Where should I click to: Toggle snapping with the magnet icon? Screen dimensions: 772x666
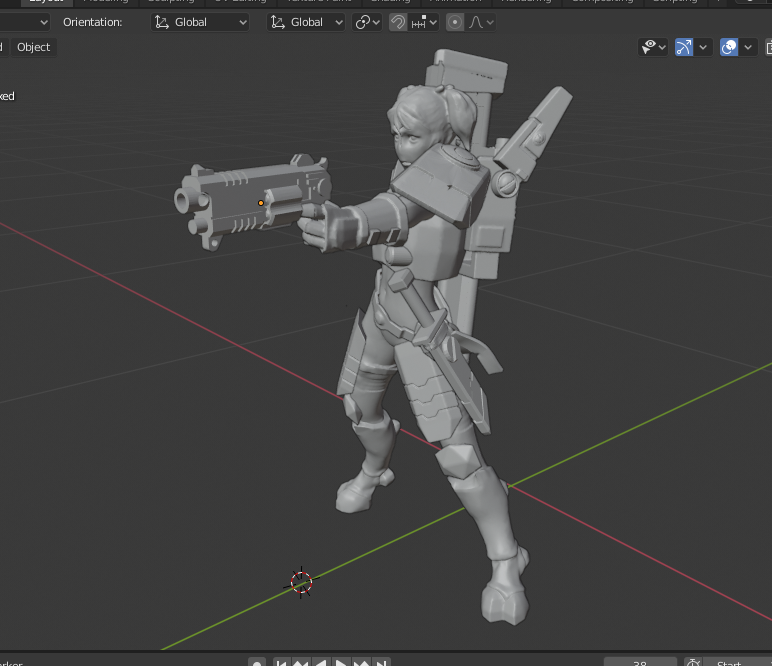point(398,22)
